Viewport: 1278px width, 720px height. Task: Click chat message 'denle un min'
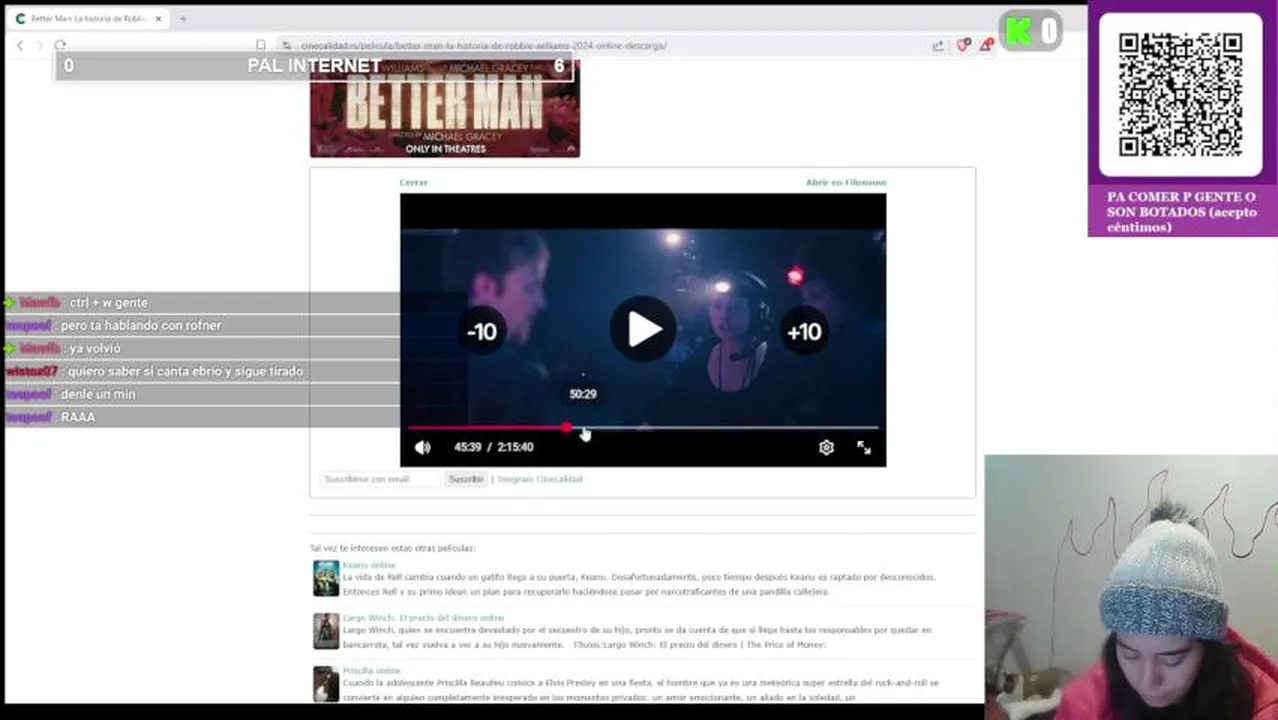pos(98,394)
